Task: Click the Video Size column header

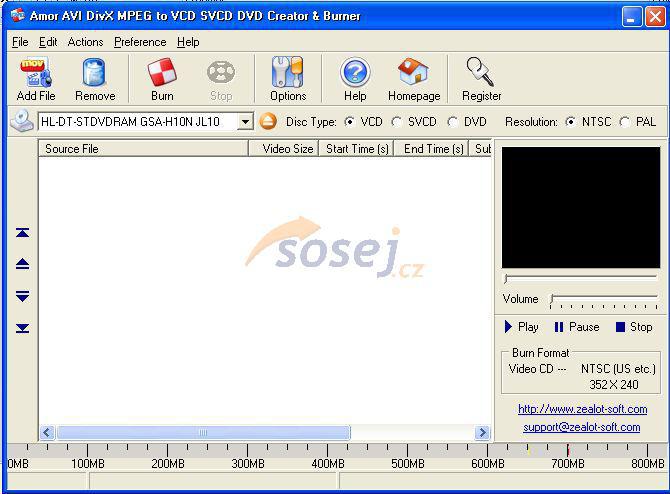Action: point(284,148)
